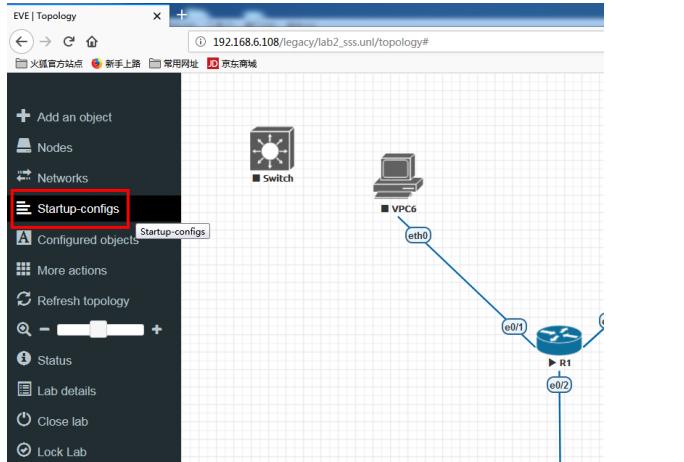Screen dimensions: 684x462
Task: Open the 常用网址 bookmark folder
Action: coord(174,64)
